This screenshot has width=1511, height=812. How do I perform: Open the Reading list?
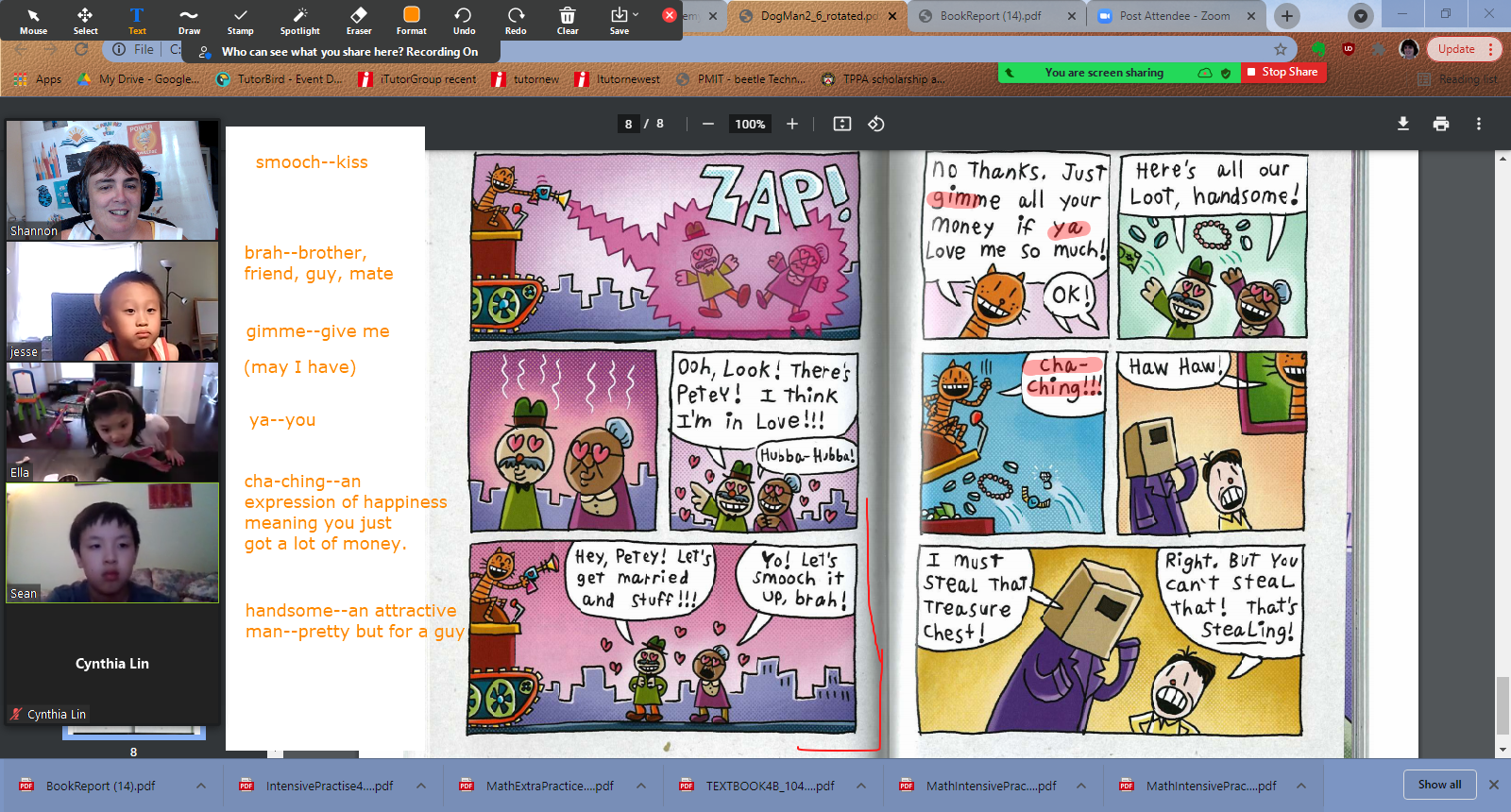tap(1457, 79)
